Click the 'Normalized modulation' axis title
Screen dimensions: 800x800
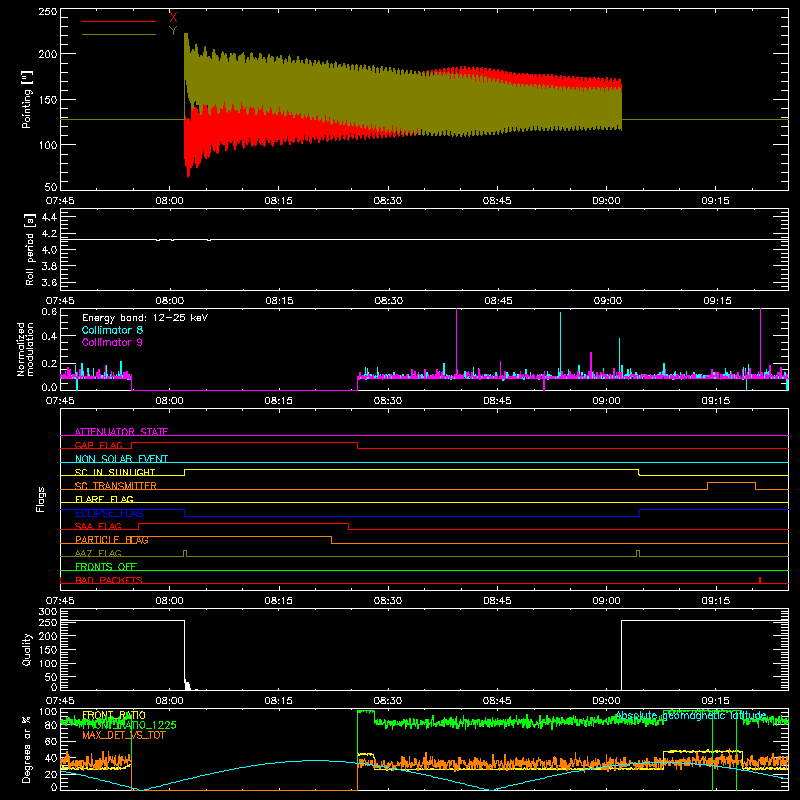click(25, 349)
